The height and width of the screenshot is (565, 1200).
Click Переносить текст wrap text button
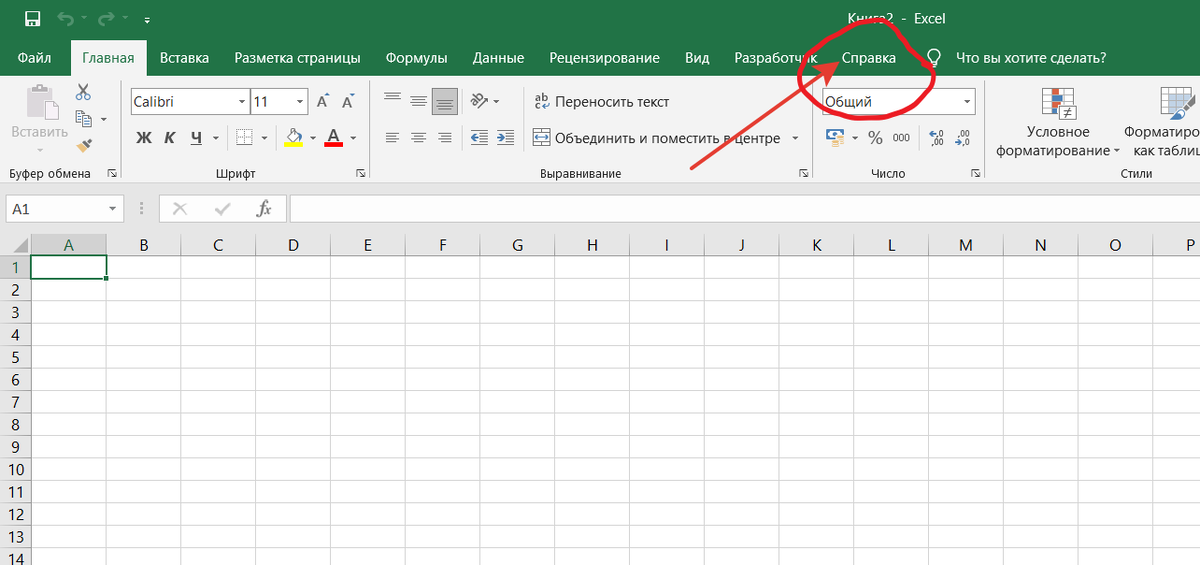[x=602, y=102]
